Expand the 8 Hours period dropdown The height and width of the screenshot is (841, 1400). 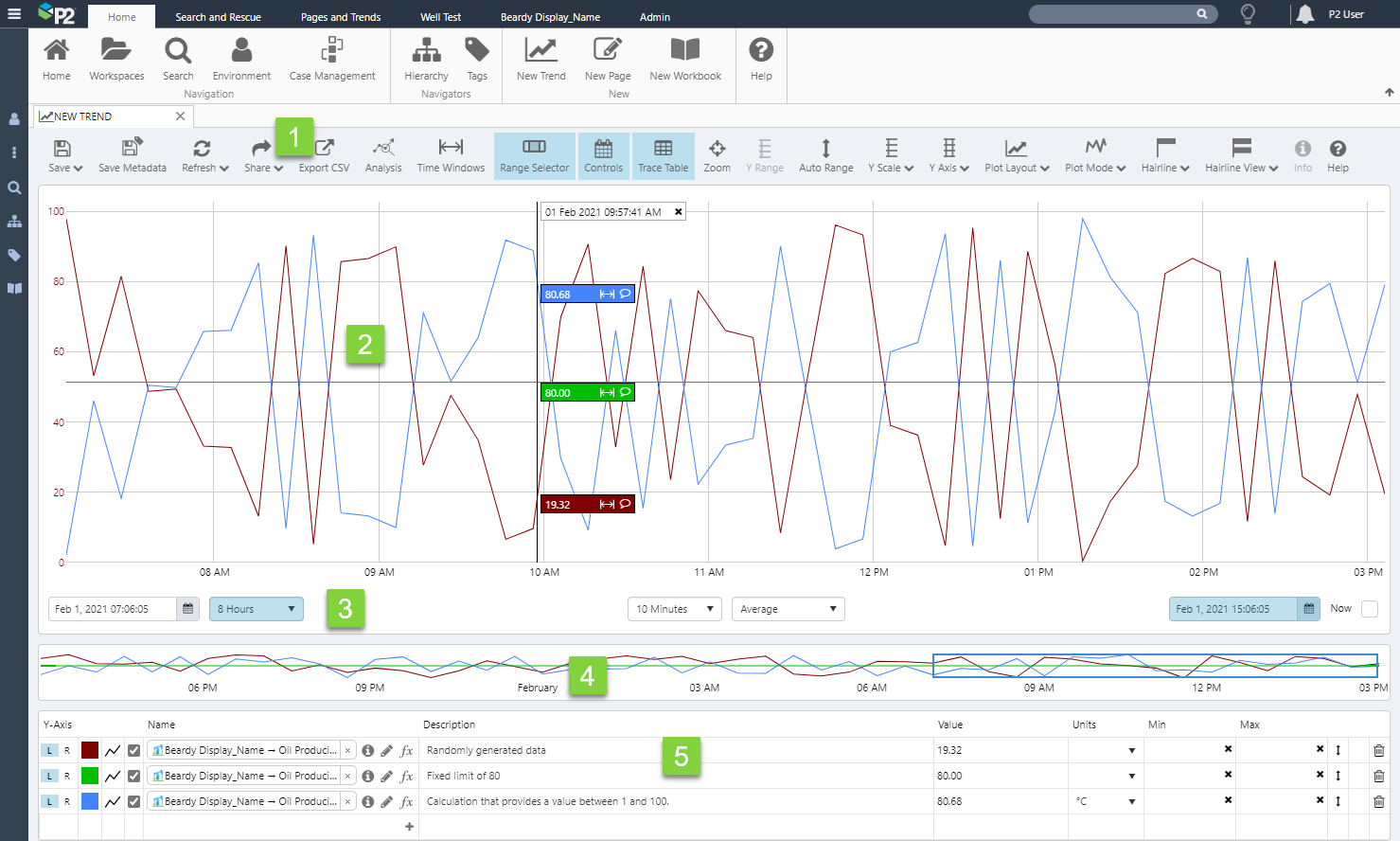256,609
